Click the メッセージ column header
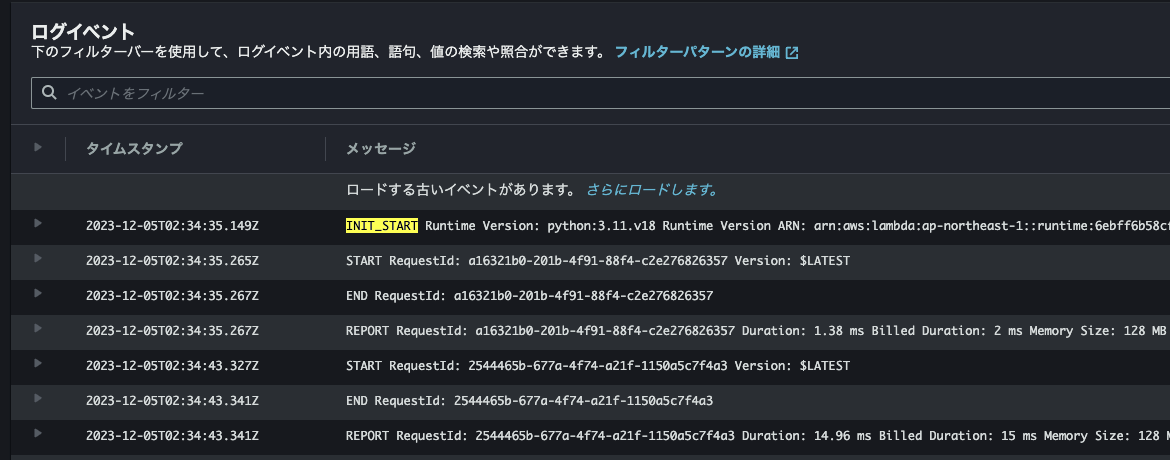The image size is (1170, 460). pyautogui.click(x=381, y=149)
